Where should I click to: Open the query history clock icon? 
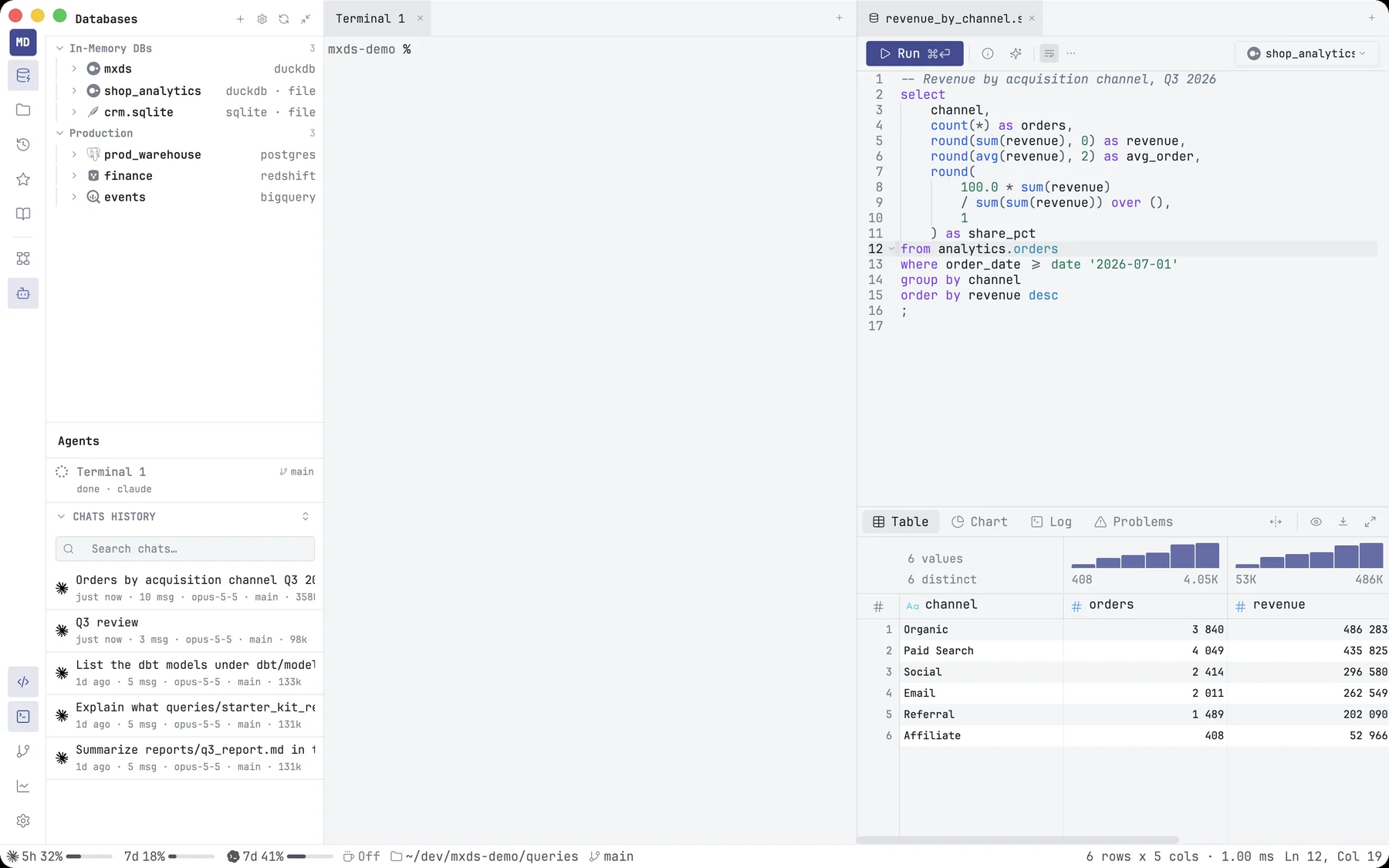pos(23,144)
